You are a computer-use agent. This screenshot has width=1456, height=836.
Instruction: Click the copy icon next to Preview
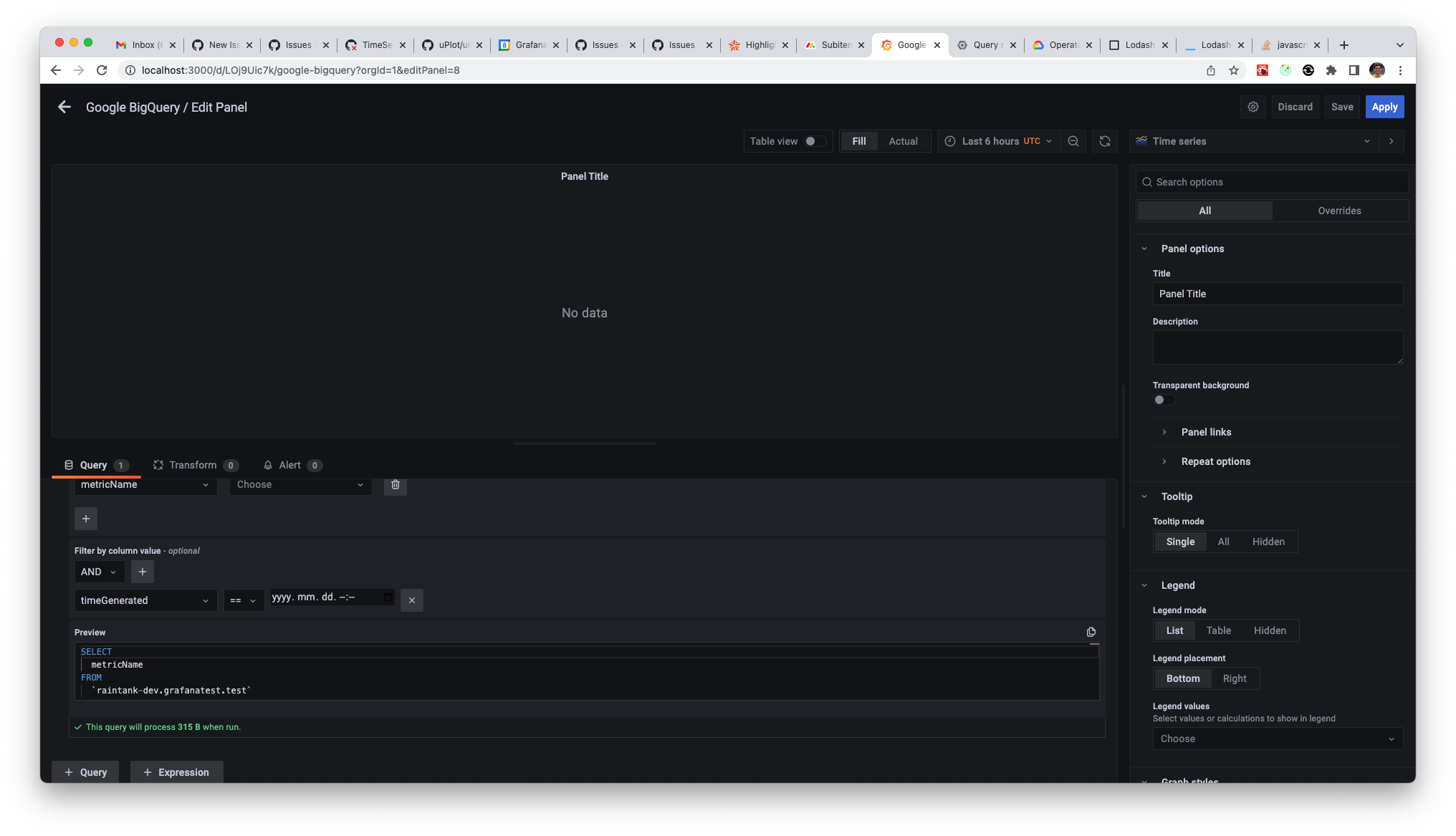pos(1091,632)
